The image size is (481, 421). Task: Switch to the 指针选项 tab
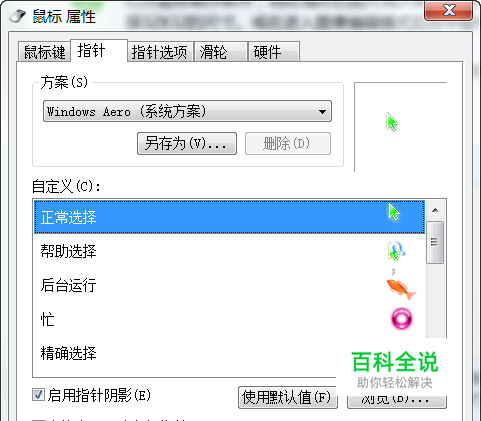click(160, 52)
